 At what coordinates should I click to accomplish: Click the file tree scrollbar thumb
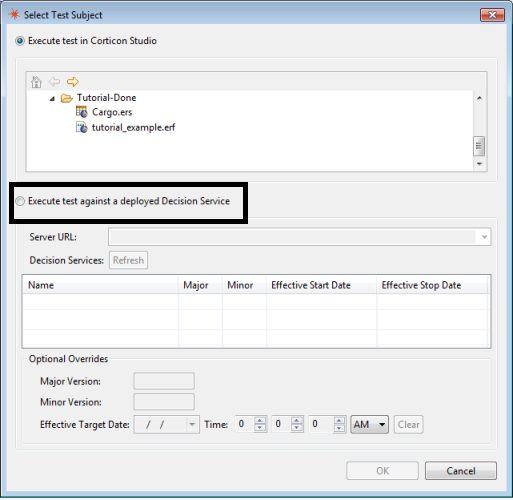tap(479, 146)
